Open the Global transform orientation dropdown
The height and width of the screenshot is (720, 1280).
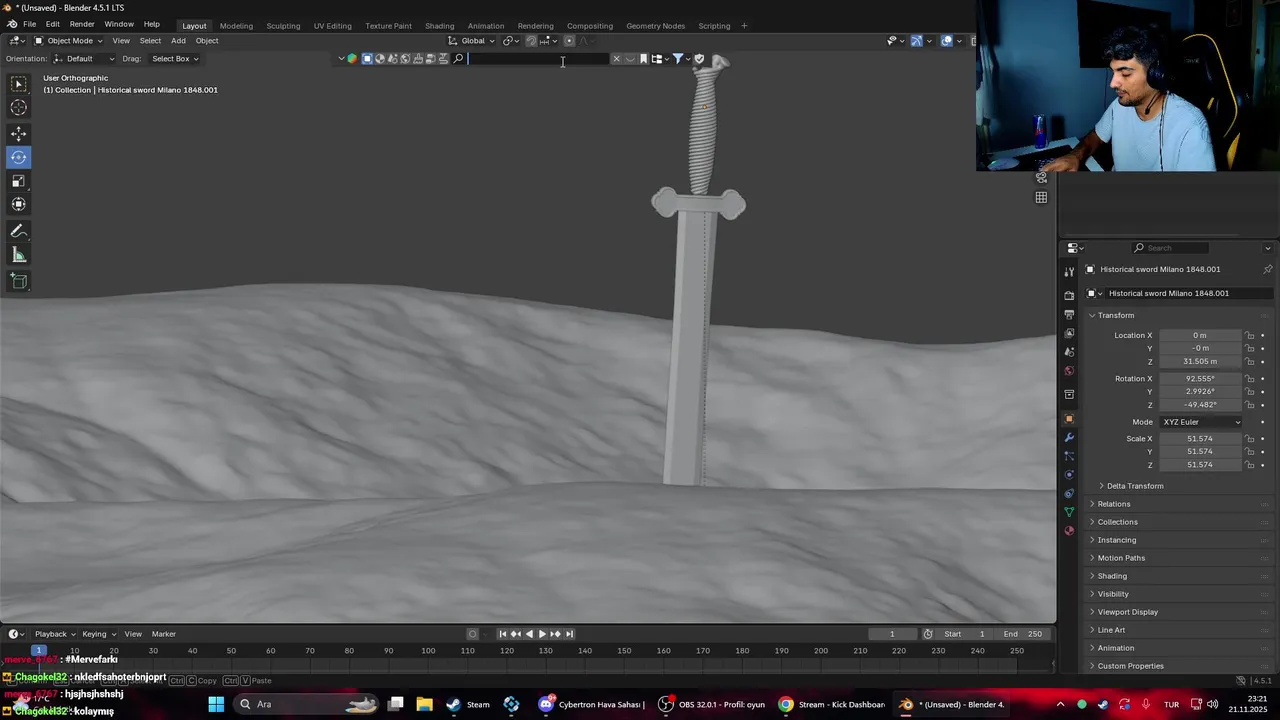[x=471, y=41]
